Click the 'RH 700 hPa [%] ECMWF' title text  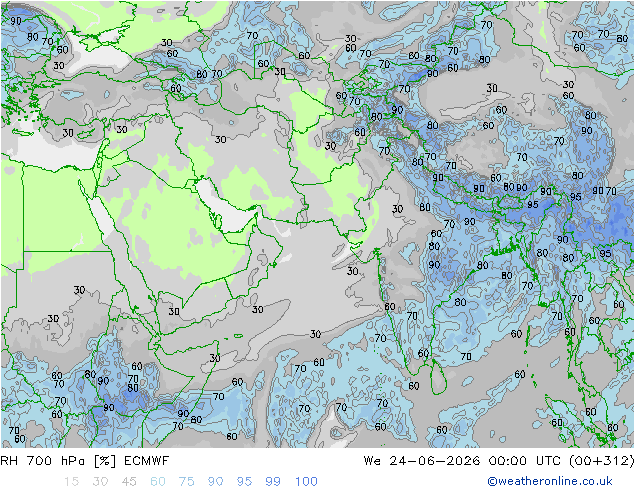(x=85, y=461)
